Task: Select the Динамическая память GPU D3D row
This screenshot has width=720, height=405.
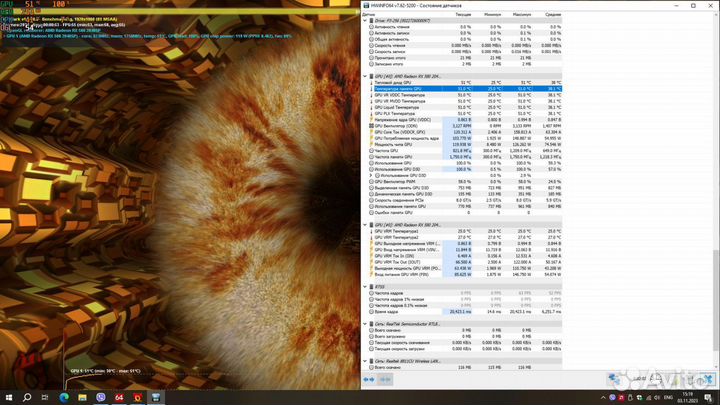Action: click(465, 194)
